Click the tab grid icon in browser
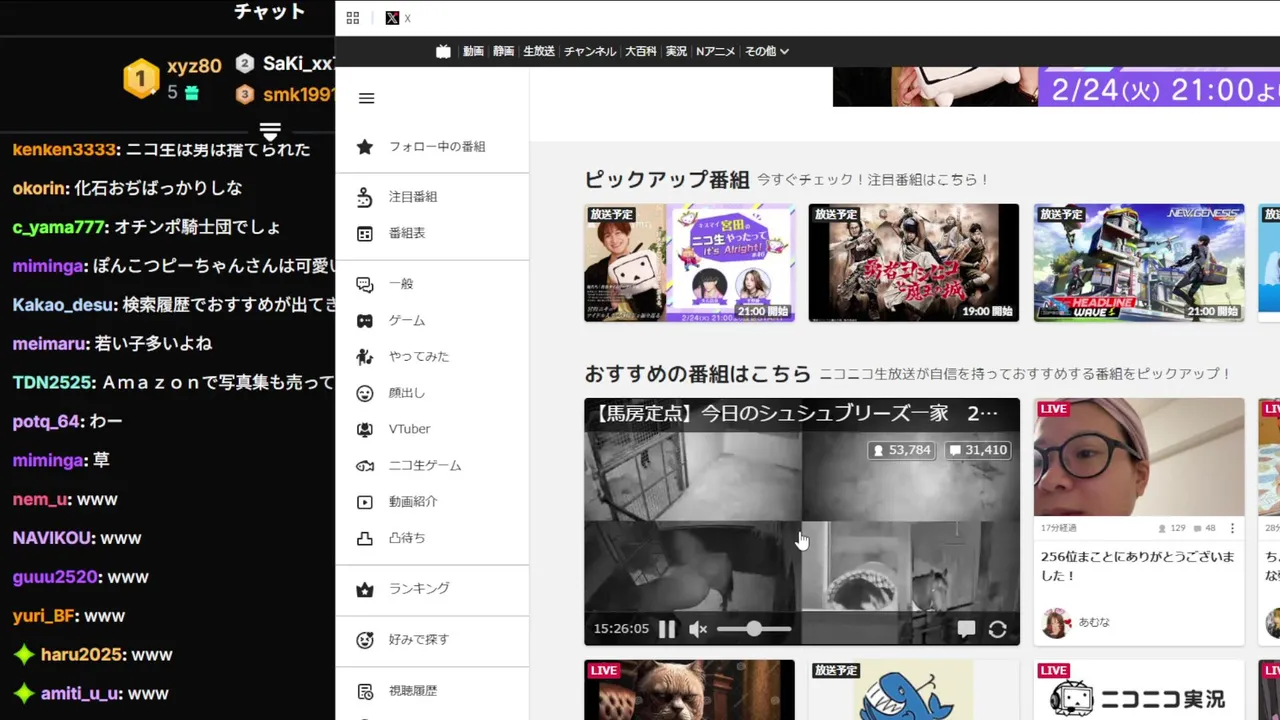This screenshot has width=1280, height=720. 352,18
